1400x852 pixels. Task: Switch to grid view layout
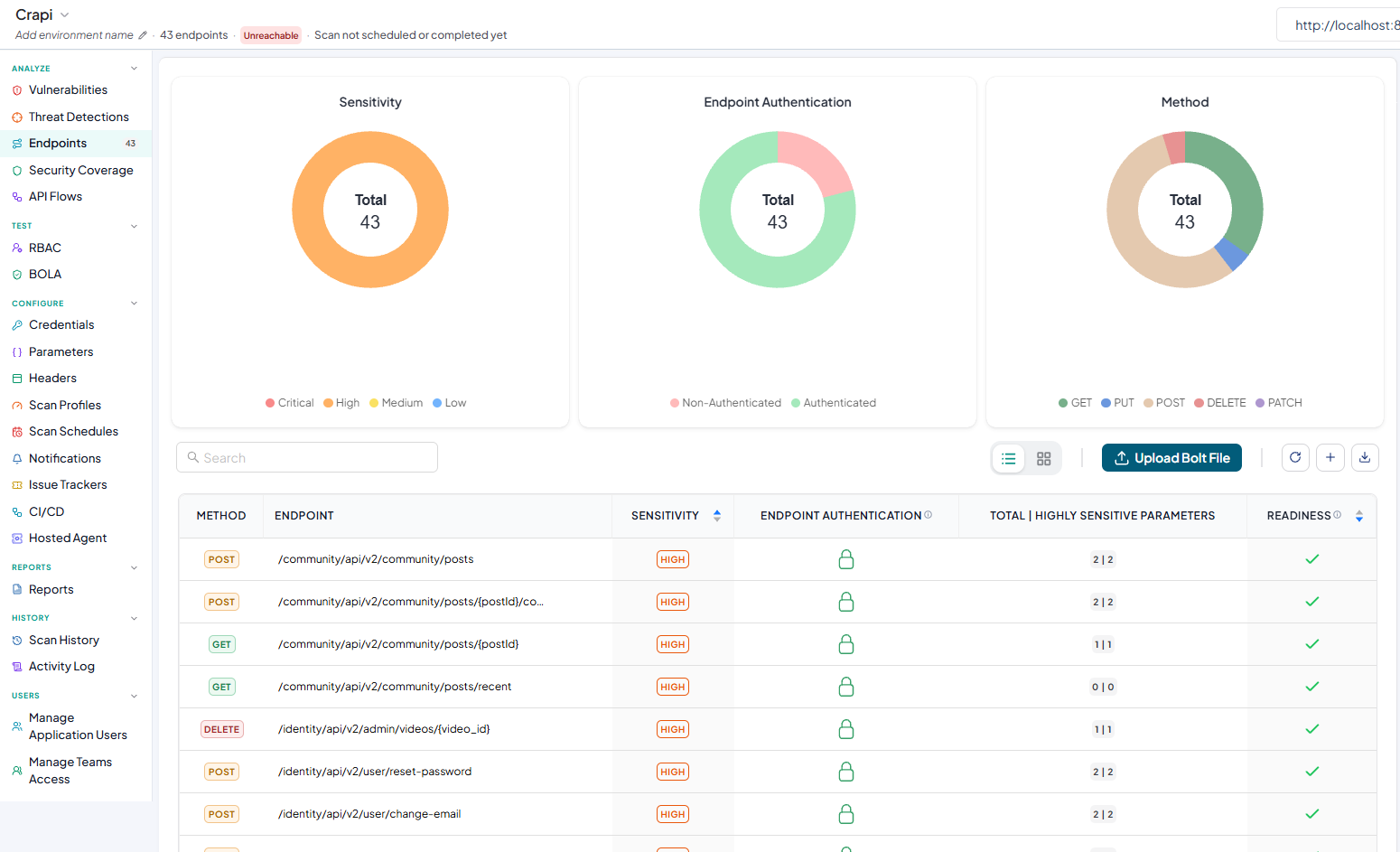pyautogui.click(x=1044, y=459)
